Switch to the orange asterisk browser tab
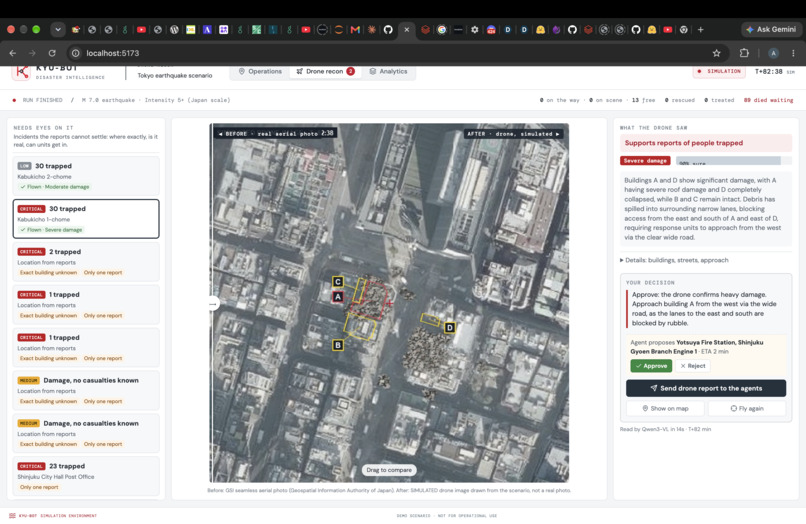The image size is (806, 524). coord(371,30)
